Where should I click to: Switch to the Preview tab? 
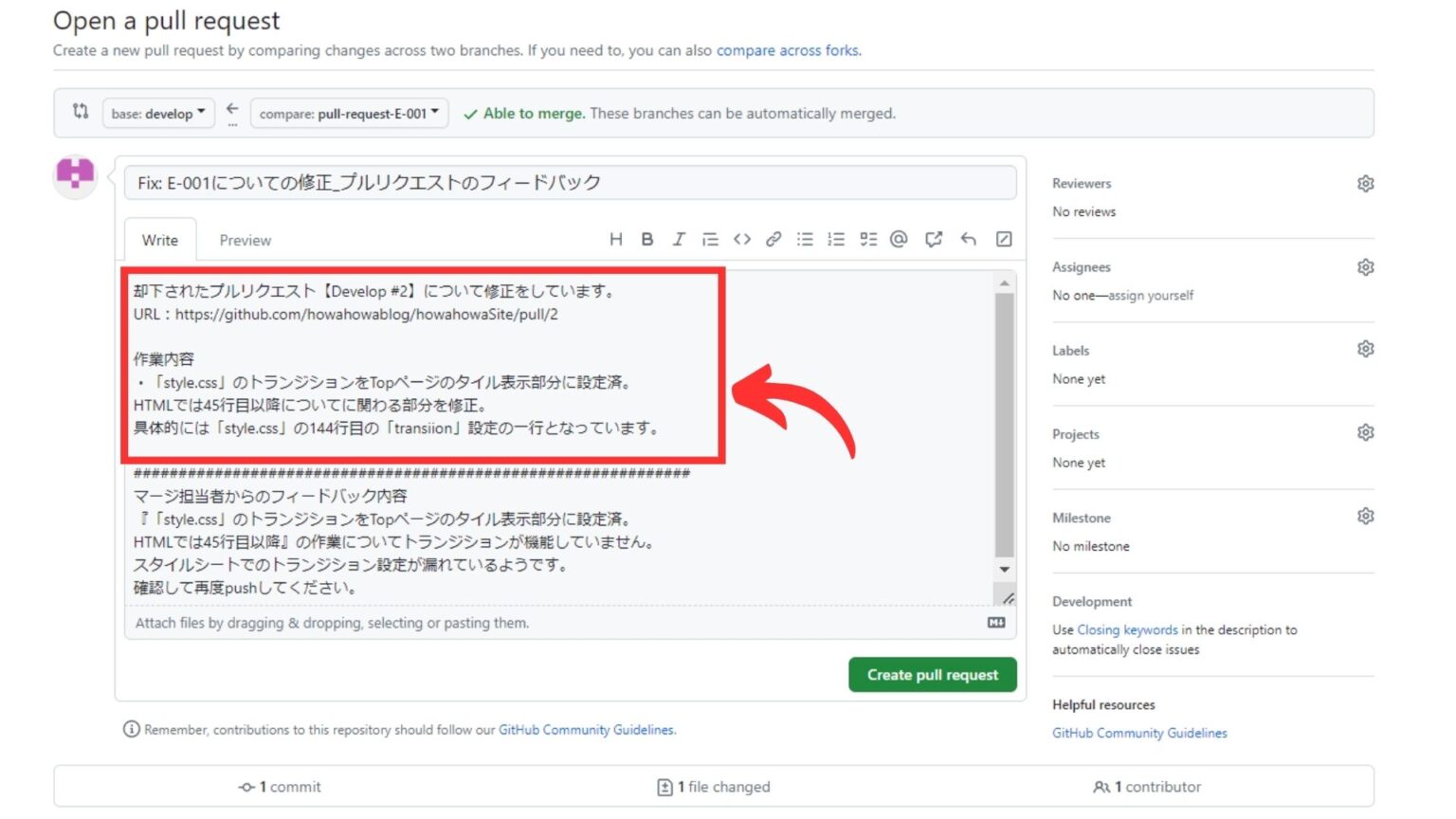(245, 240)
